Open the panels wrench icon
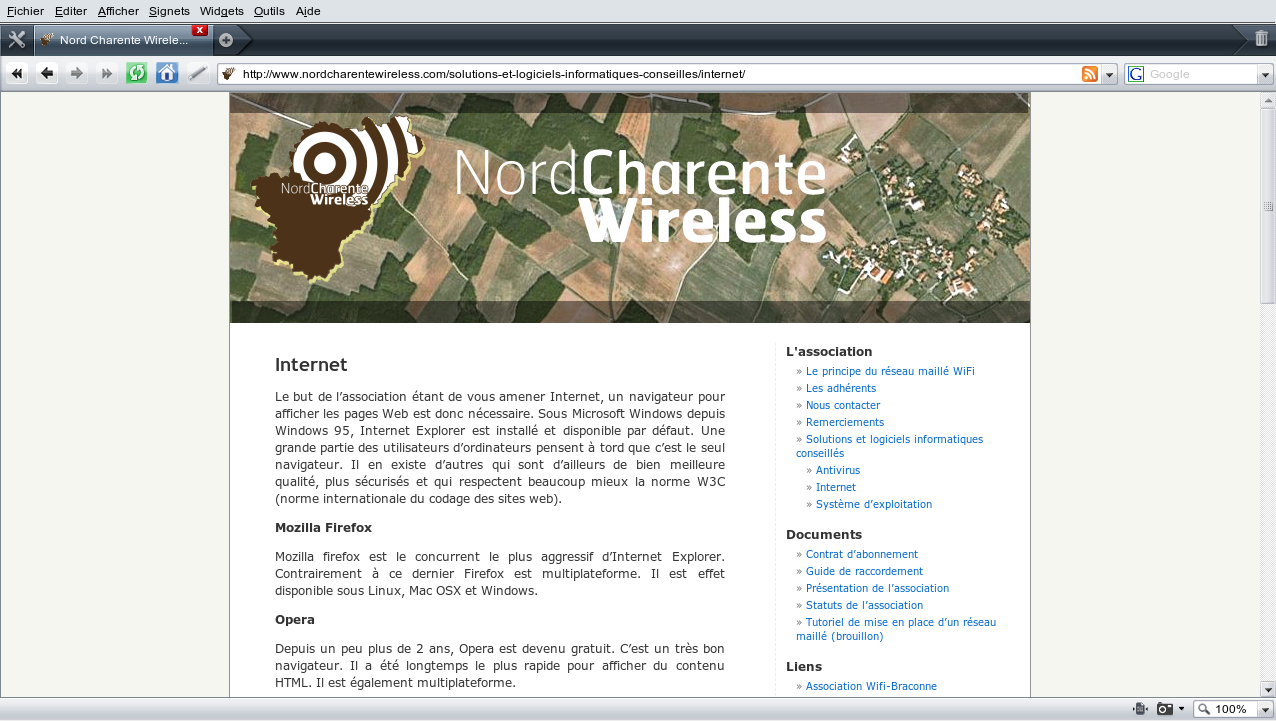Screen dimensions: 1276x721 tap(16, 40)
